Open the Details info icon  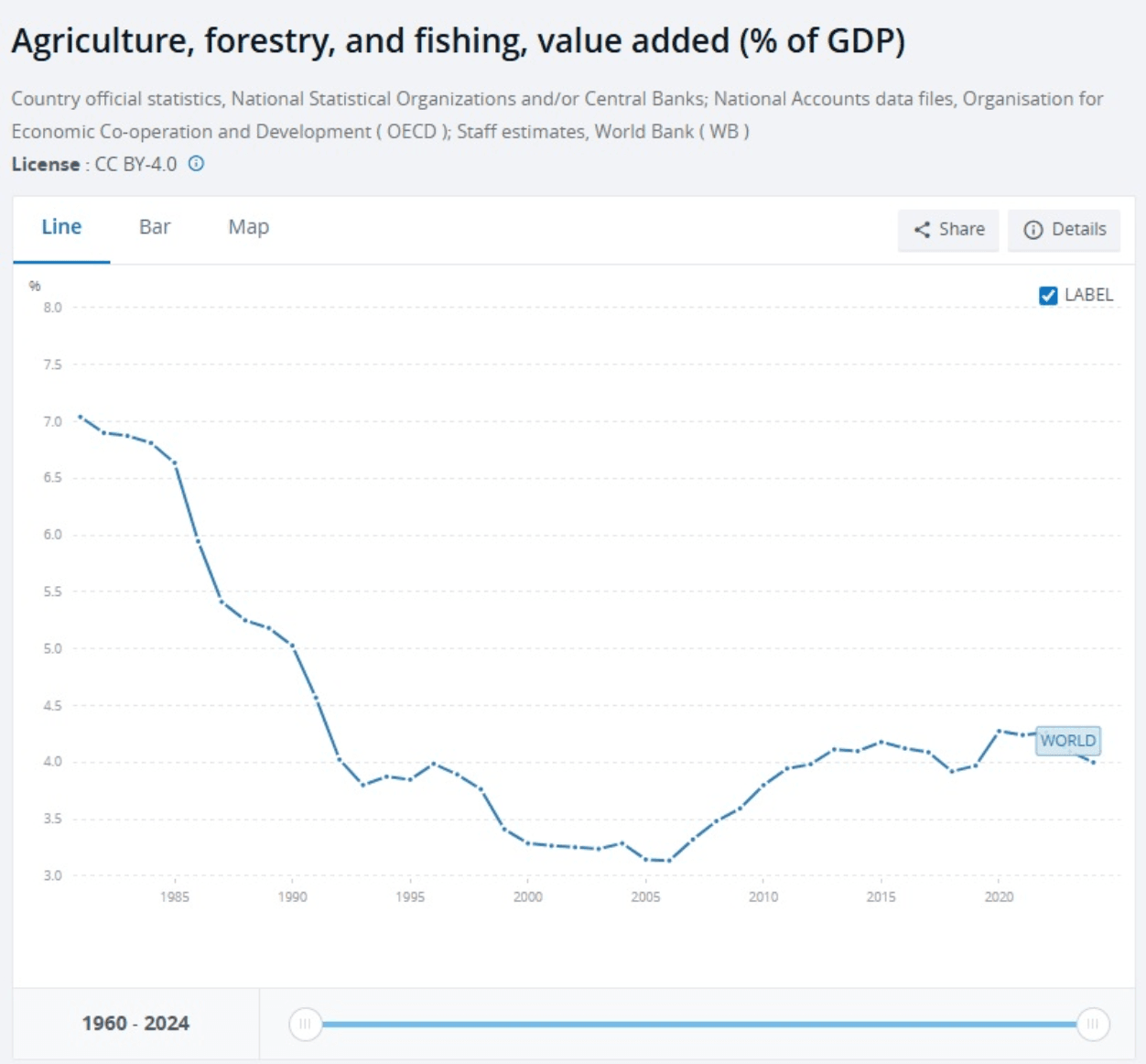pyautogui.click(x=1033, y=230)
